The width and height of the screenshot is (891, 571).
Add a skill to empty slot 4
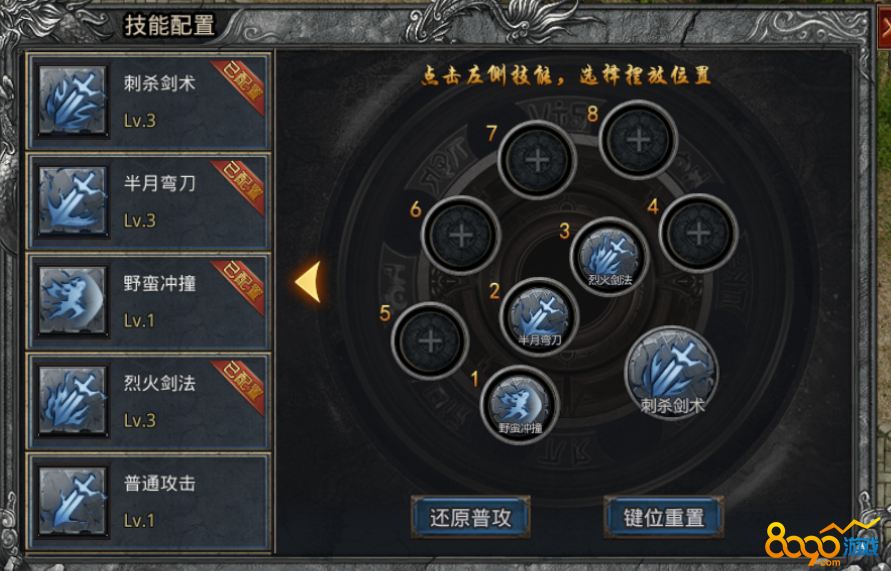coord(698,233)
